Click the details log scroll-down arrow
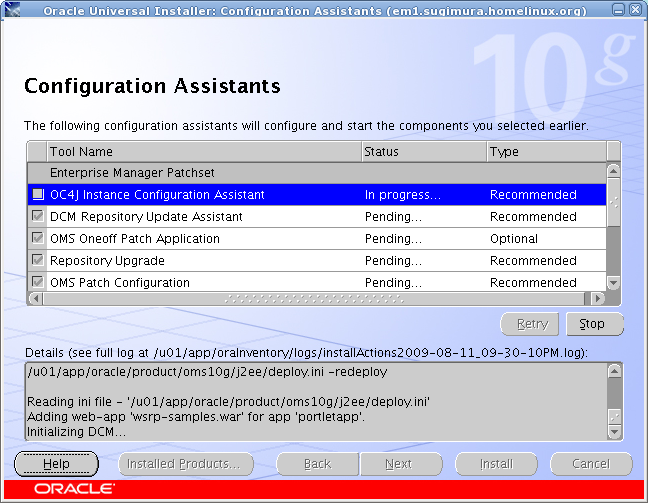Viewport: 648px width, 503px height. (x=615, y=432)
